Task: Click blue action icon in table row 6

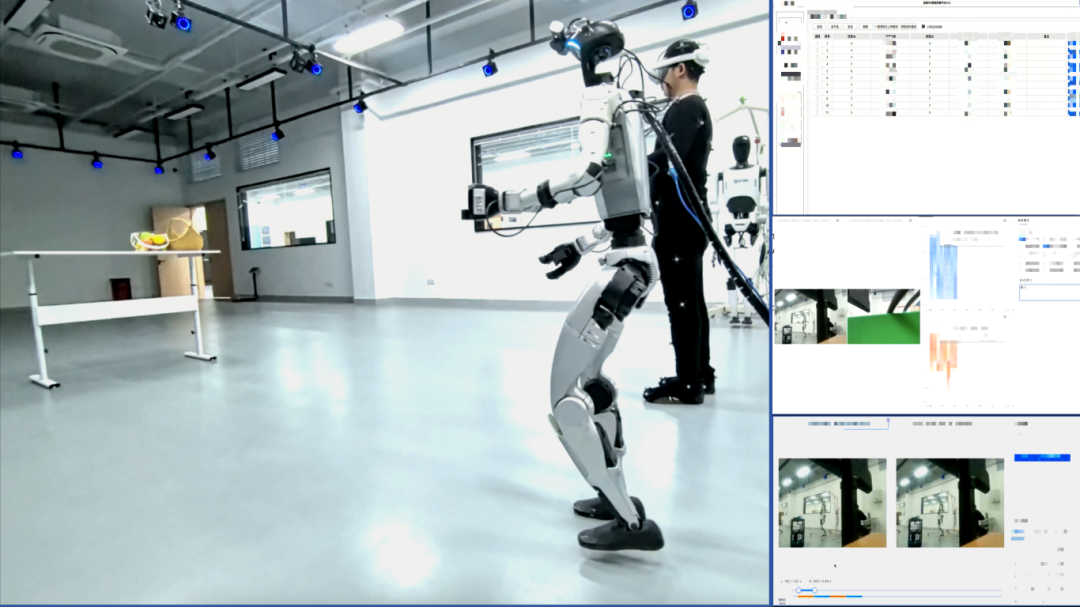Action: coord(1072,80)
